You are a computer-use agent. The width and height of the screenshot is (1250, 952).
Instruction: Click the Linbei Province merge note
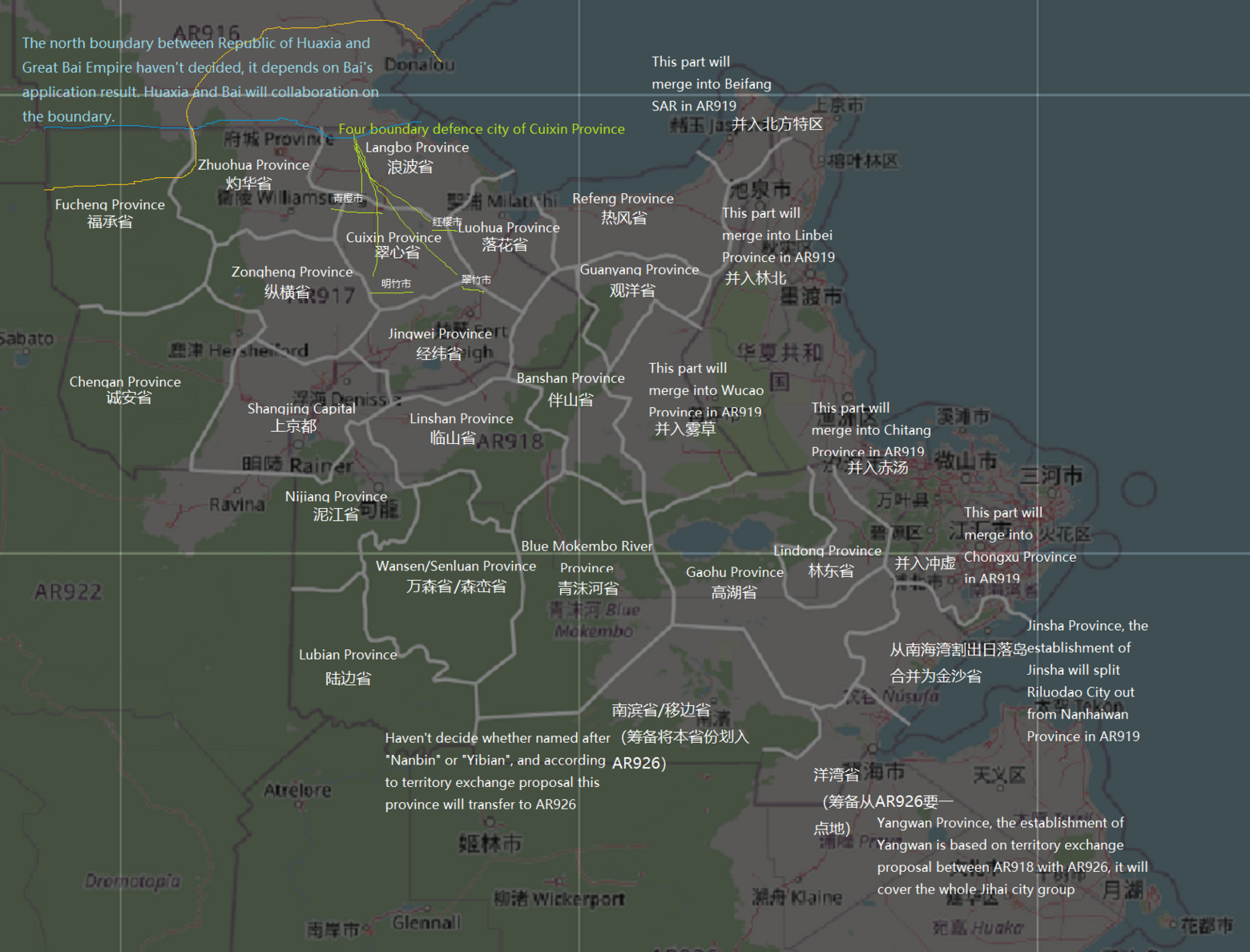(778, 235)
